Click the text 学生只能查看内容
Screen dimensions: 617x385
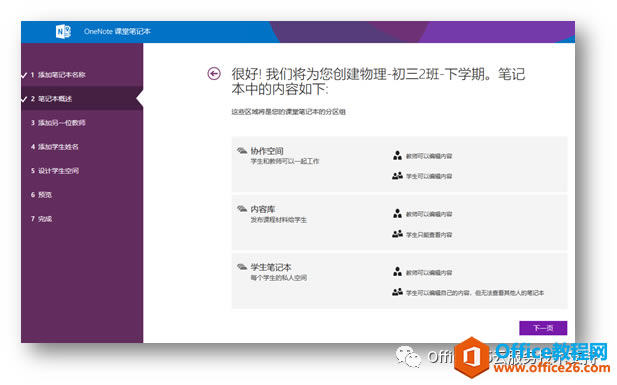(x=429, y=235)
